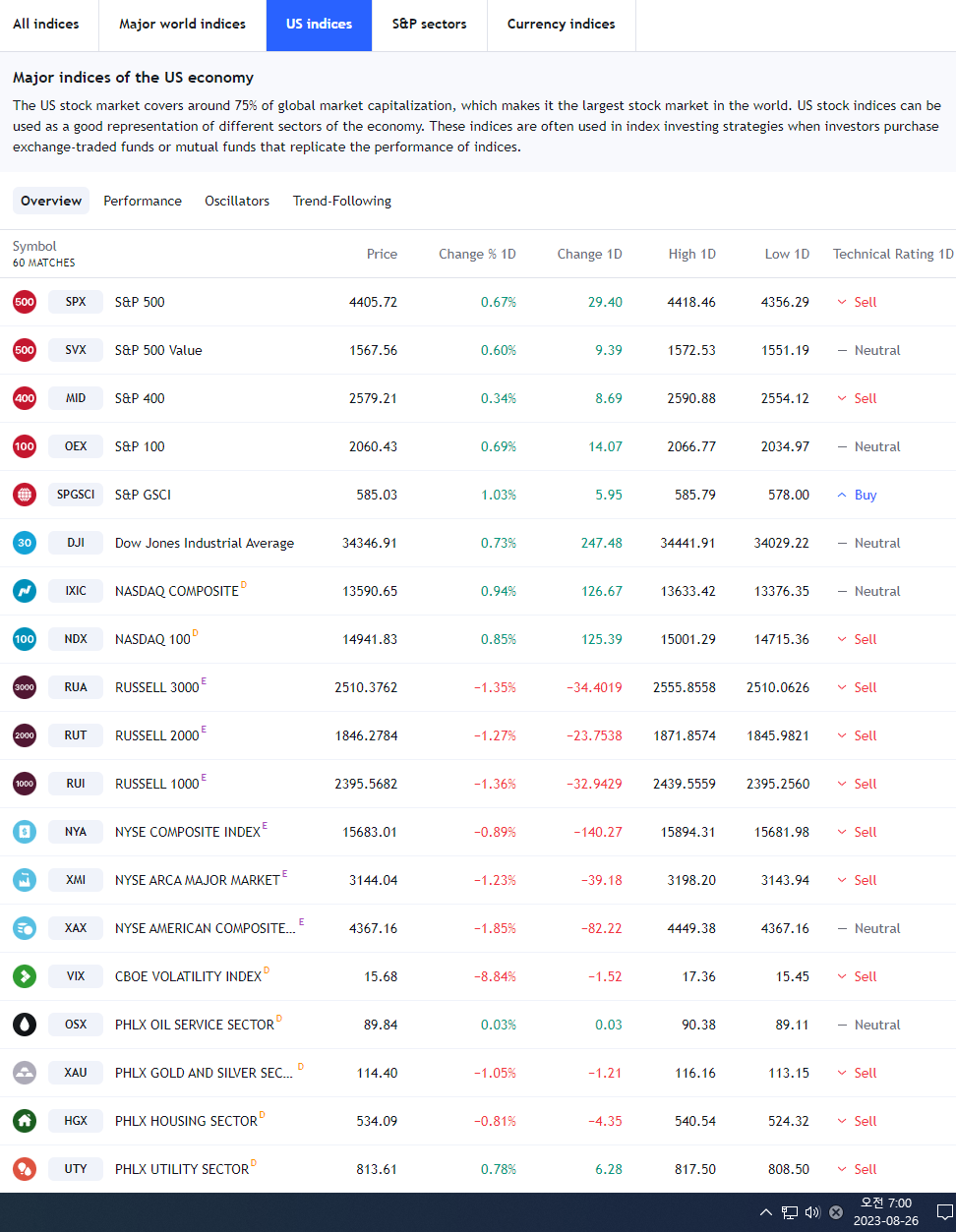Viewport: 956px width, 1232px height.
Task: Sort by the Symbol column header
Action: [x=34, y=246]
